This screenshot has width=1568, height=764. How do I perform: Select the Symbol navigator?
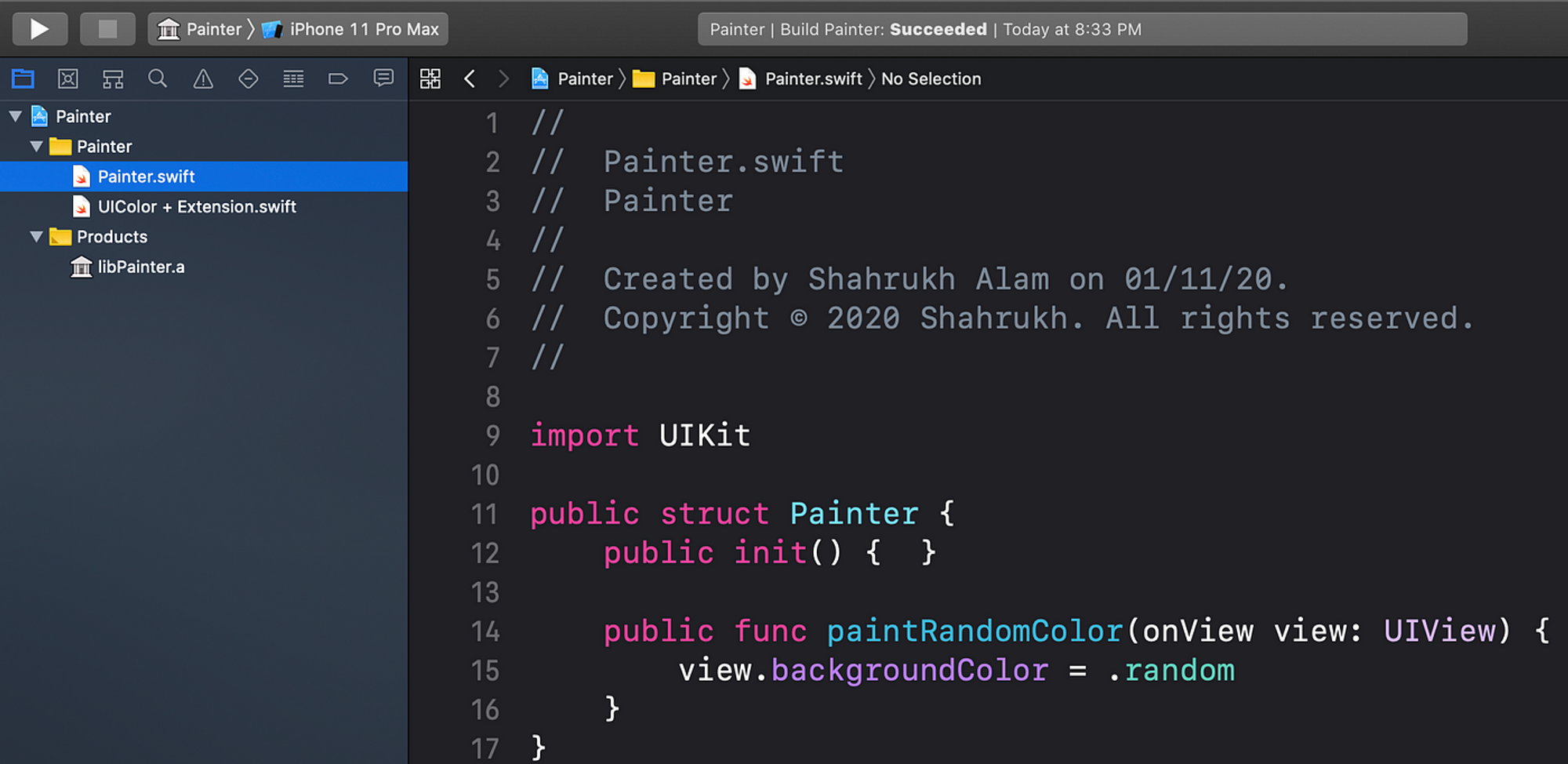[113, 78]
